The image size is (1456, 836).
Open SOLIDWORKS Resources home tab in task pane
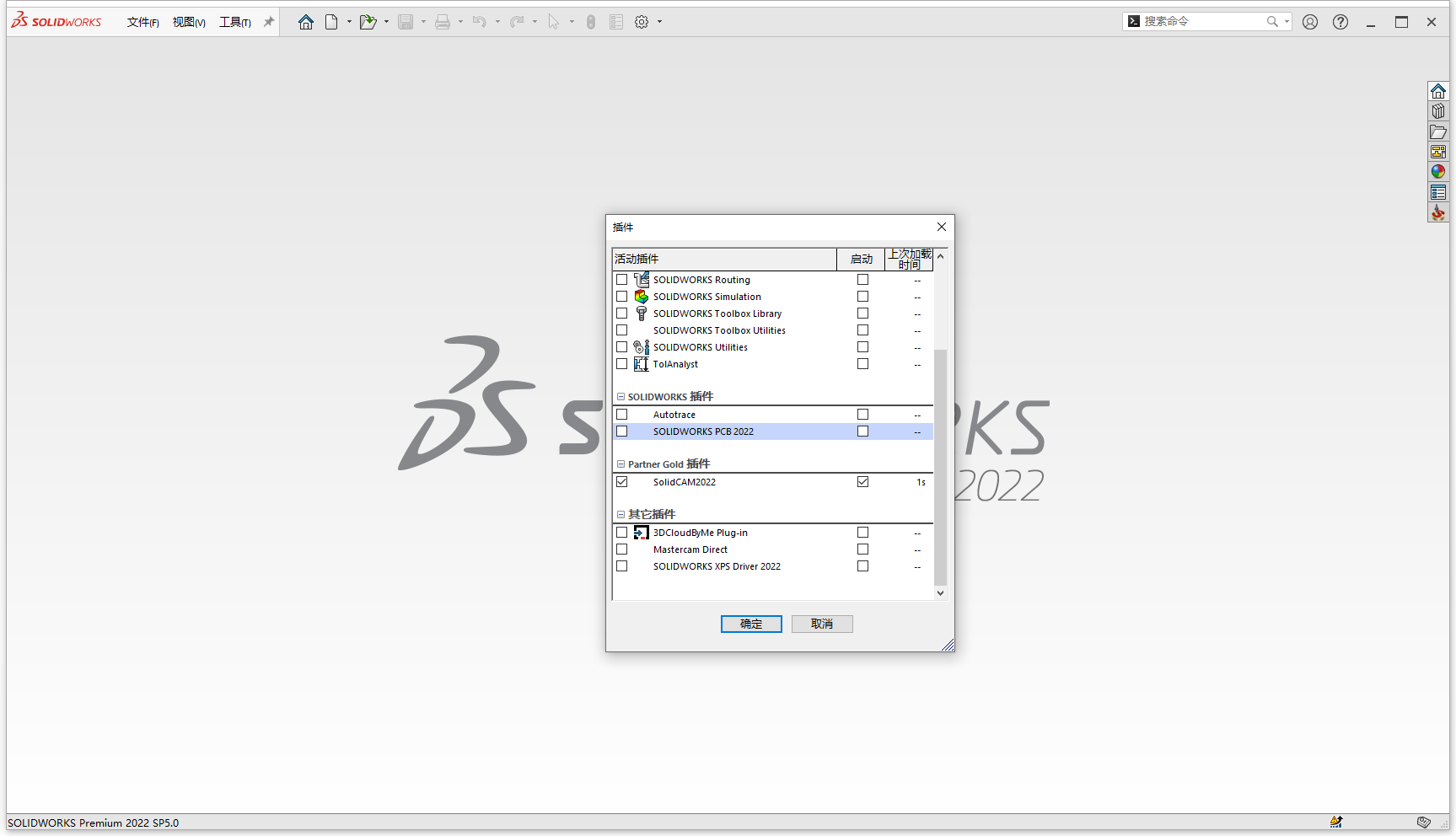click(1438, 91)
